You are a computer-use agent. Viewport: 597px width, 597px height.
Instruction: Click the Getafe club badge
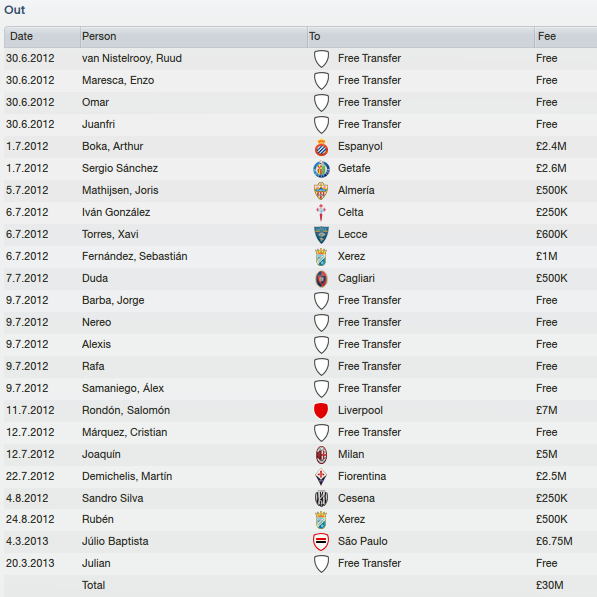(x=321, y=169)
